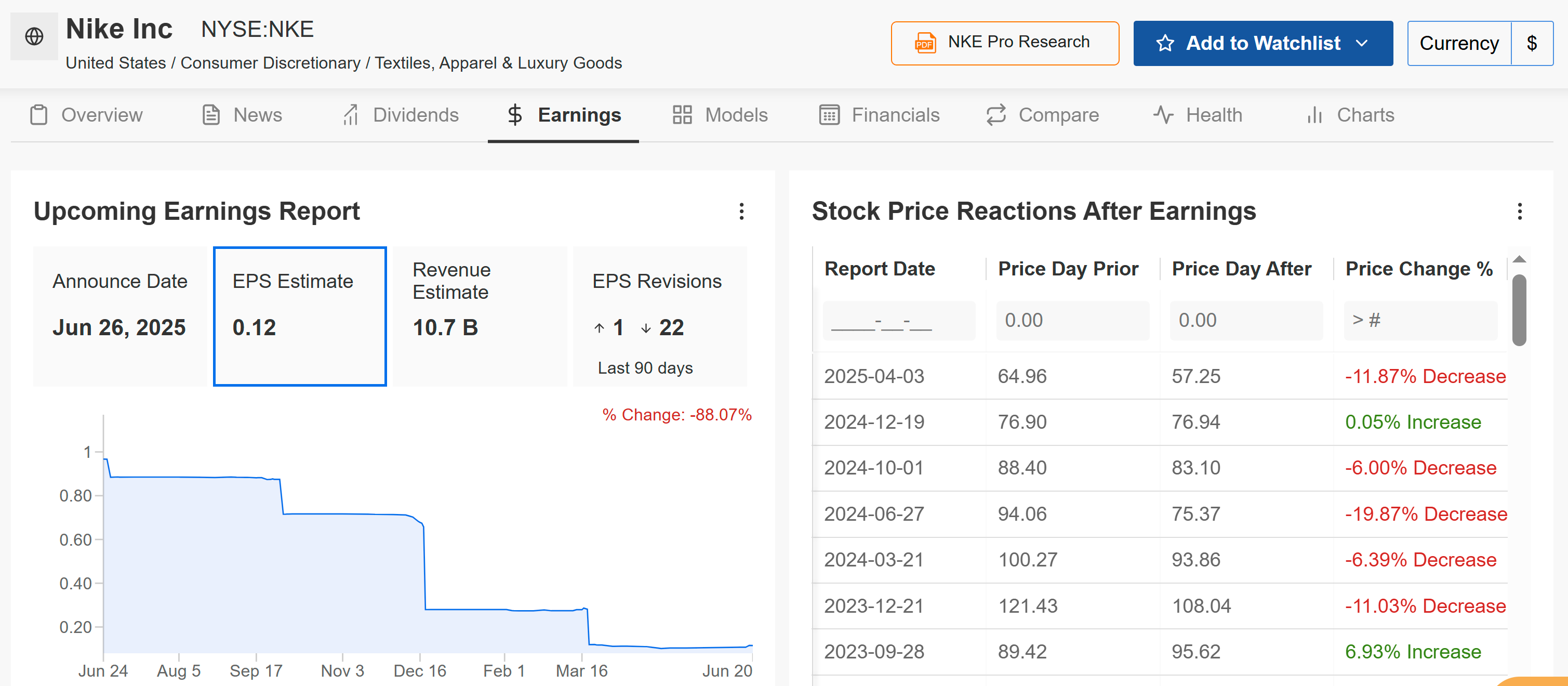Click the industry breadcrumb text below Nike Inc

(344, 63)
